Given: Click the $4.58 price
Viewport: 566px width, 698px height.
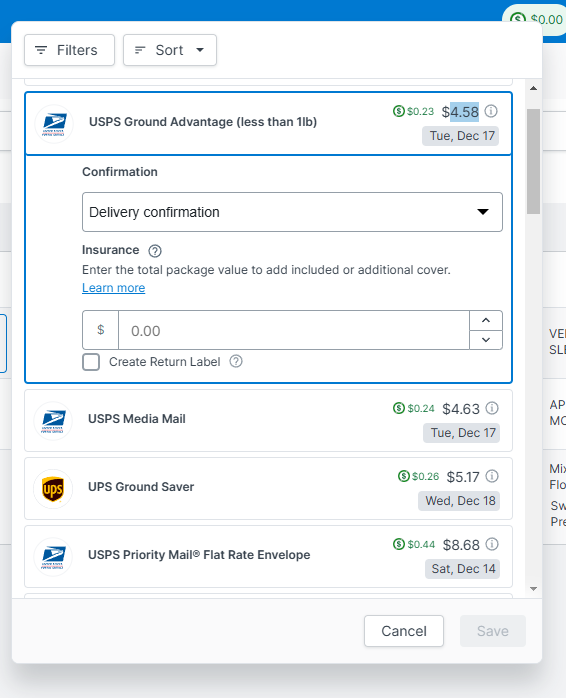Looking at the screenshot, I should coord(460,112).
